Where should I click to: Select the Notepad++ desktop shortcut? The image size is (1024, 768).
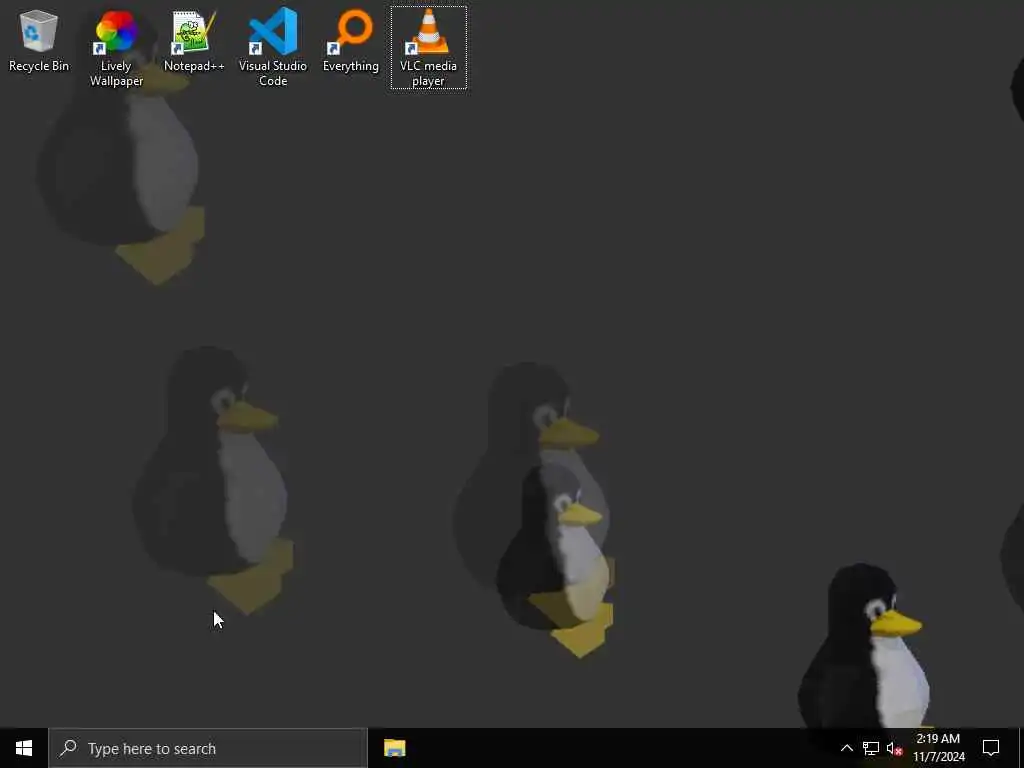click(x=194, y=40)
